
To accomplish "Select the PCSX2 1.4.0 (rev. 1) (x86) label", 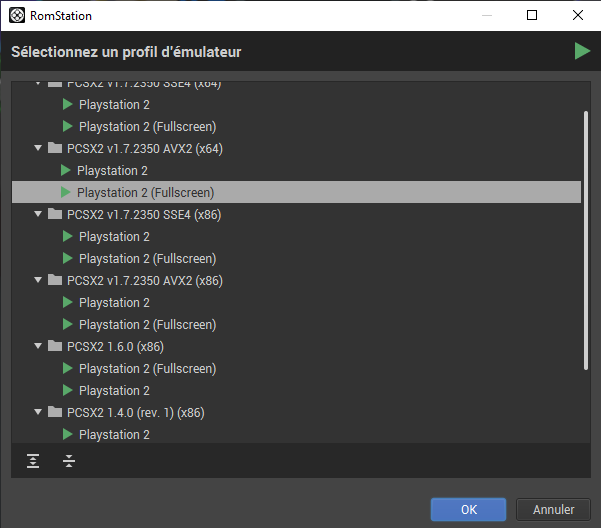I will [136, 413].
